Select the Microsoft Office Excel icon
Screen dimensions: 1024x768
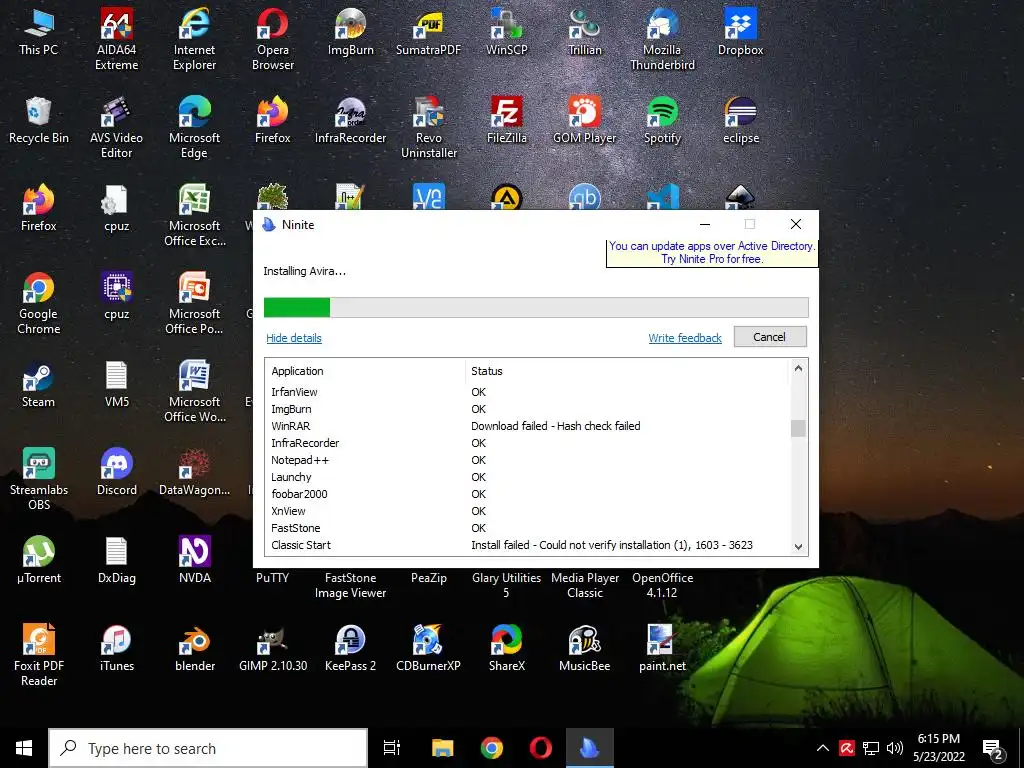coord(194,216)
